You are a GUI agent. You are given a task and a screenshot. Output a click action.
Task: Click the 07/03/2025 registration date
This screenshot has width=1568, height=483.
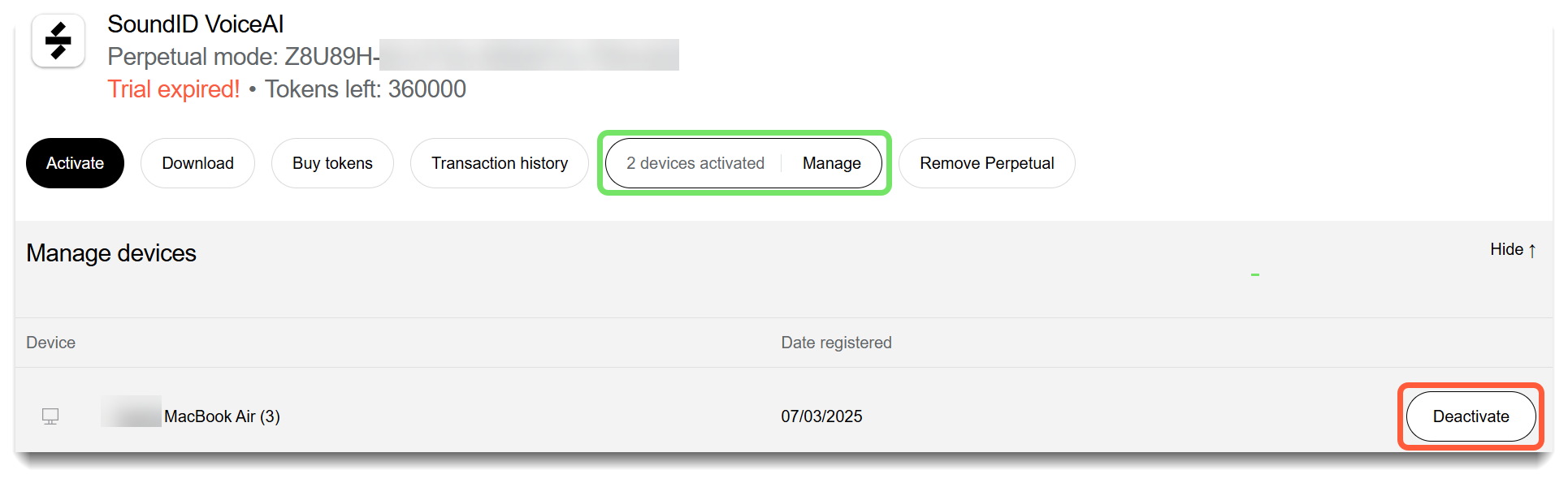click(x=821, y=416)
